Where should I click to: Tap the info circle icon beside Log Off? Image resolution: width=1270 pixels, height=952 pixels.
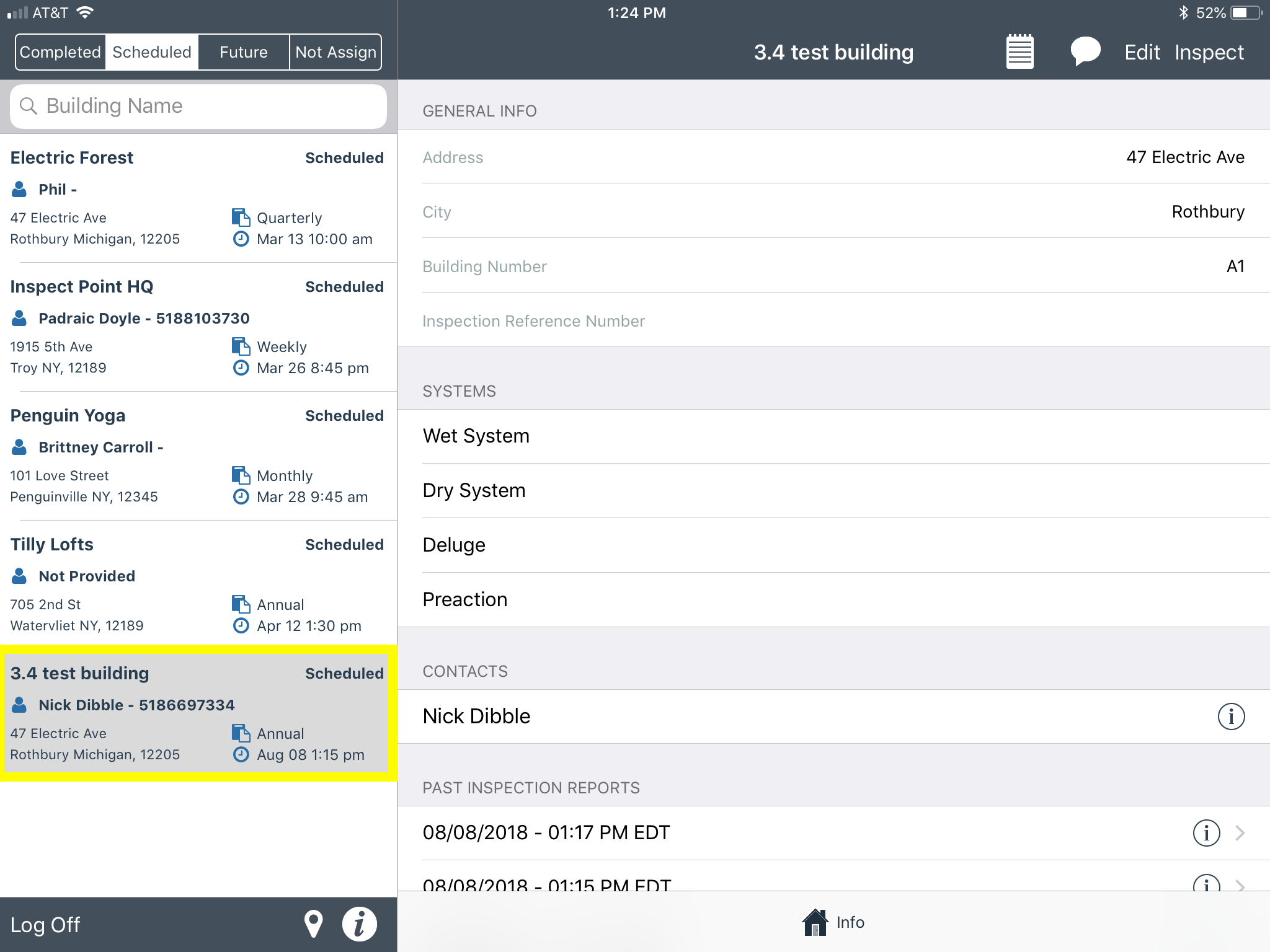point(359,923)
